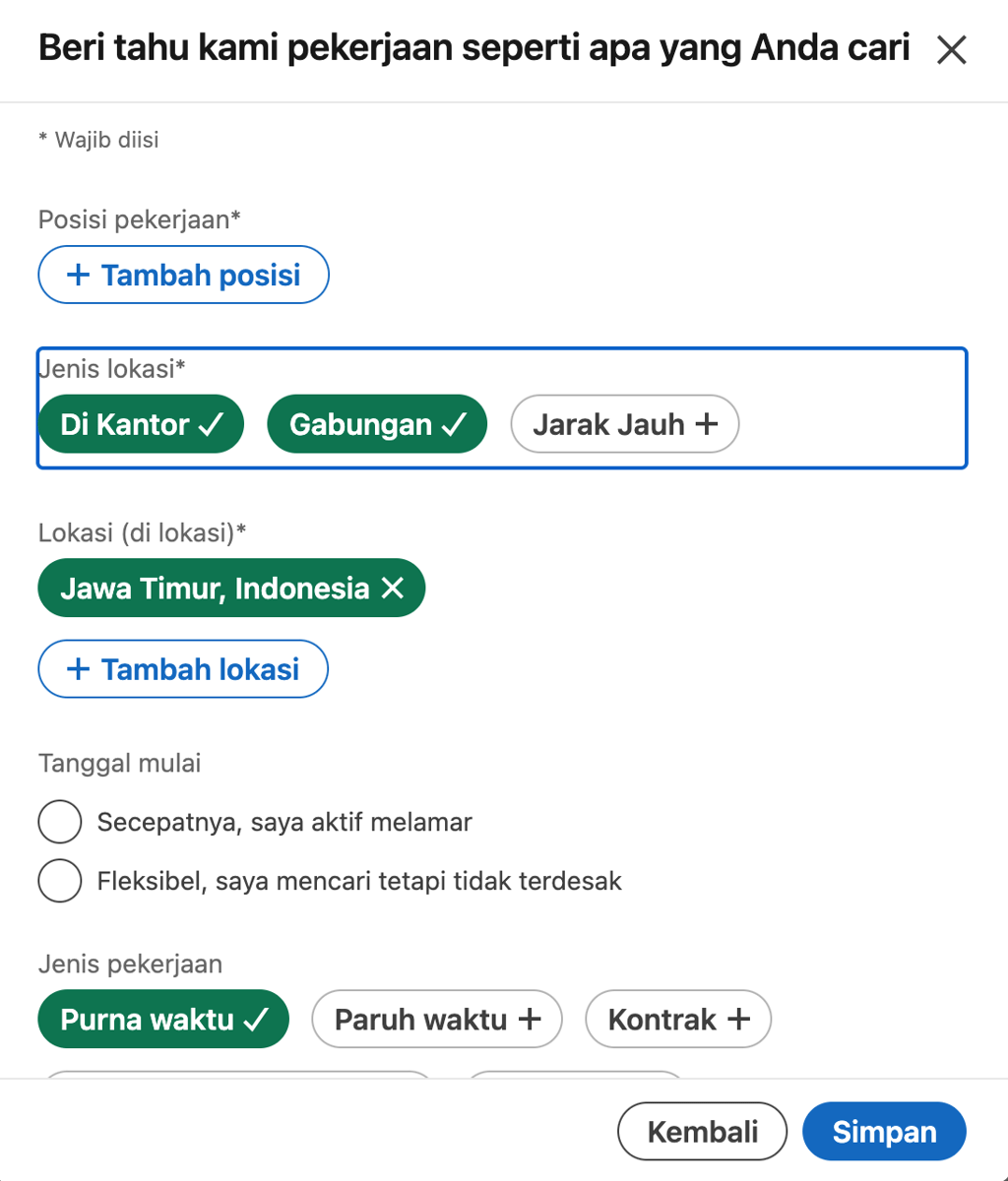Click Kembali to go back
This screenshot has width=1008, height=1181.
pos(702,1131)
